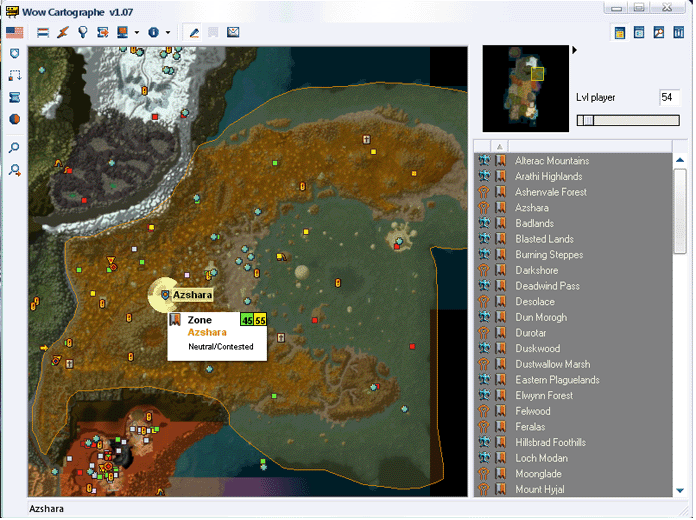Click the light bulb toolbar icon
The image size is (696, 520).
[x=83, y=32]
